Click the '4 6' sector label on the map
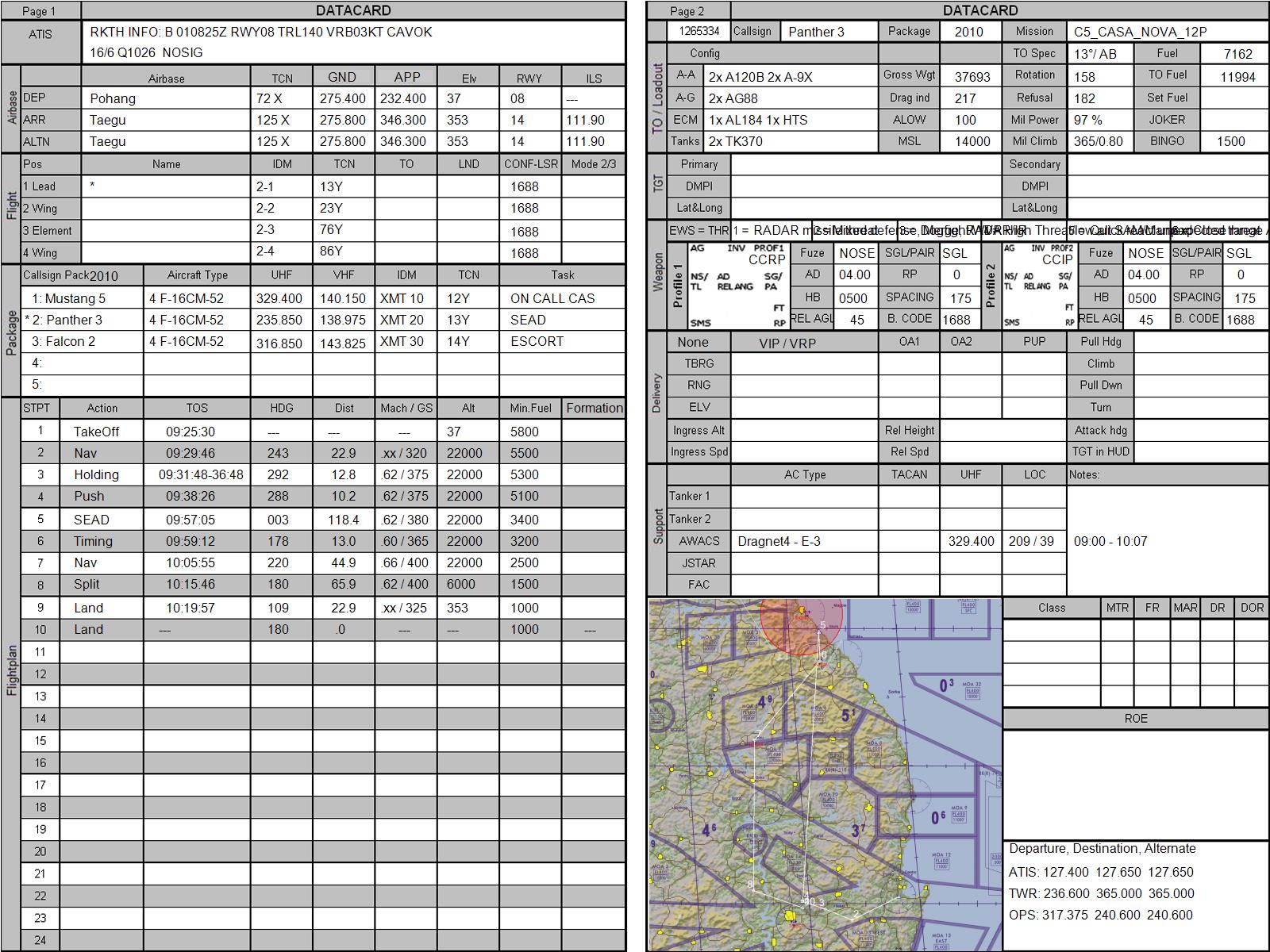1270x952 pixels. pos(709,831)
